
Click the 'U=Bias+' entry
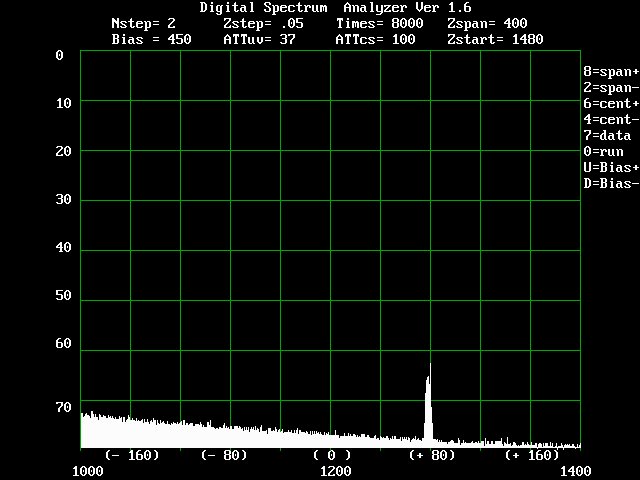coord(611,167)
